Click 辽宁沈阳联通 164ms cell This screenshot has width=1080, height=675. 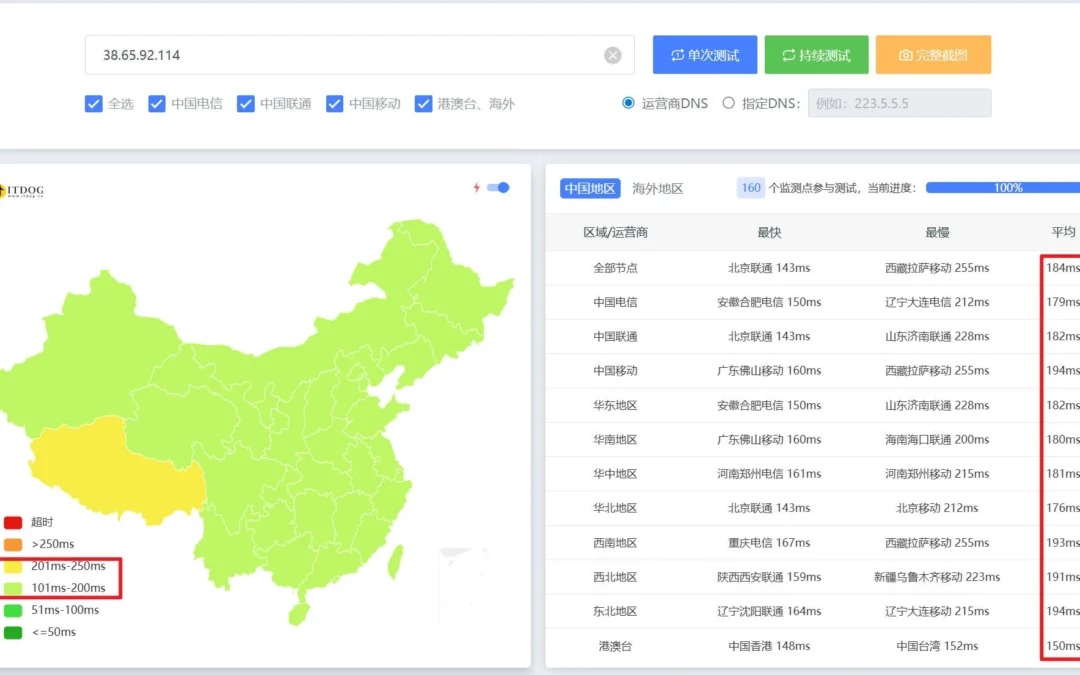(x=769, y=612)
